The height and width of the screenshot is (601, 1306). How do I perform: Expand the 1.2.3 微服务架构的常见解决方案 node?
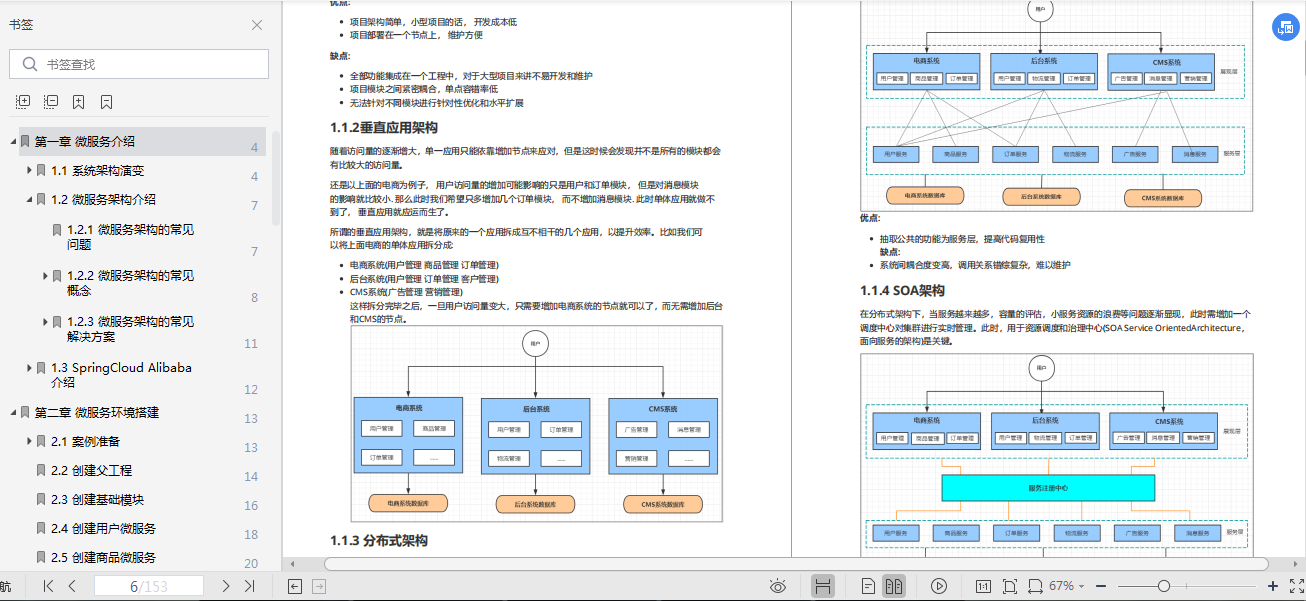pos(45,321)
